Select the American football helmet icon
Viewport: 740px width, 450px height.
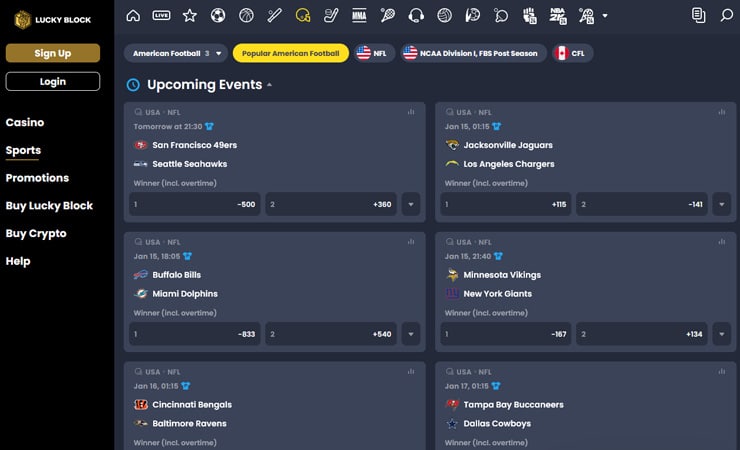pos(303,16)
